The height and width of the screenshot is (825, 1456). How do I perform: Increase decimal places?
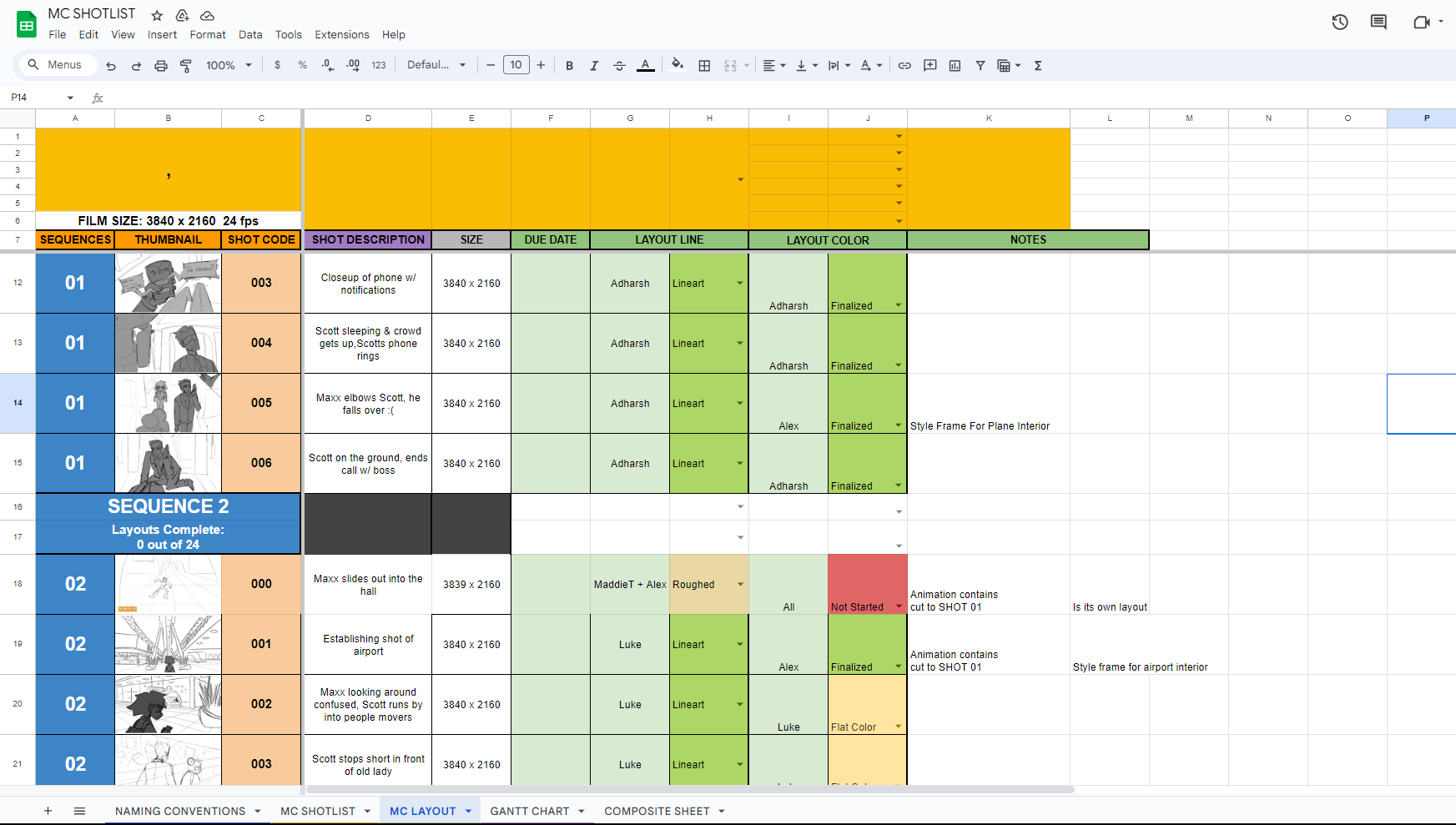353,65
